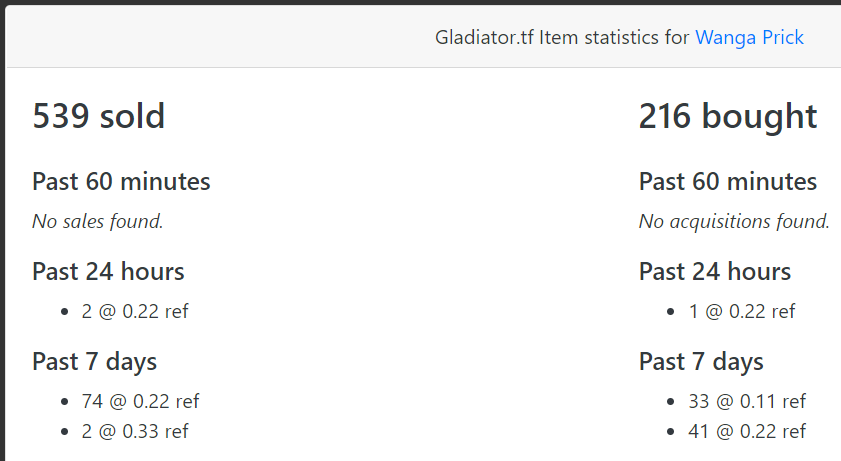The width and height of the screenshot is (841, 461).
Task: Select Past 24 hours heading under sold
Action: (108, 272)
